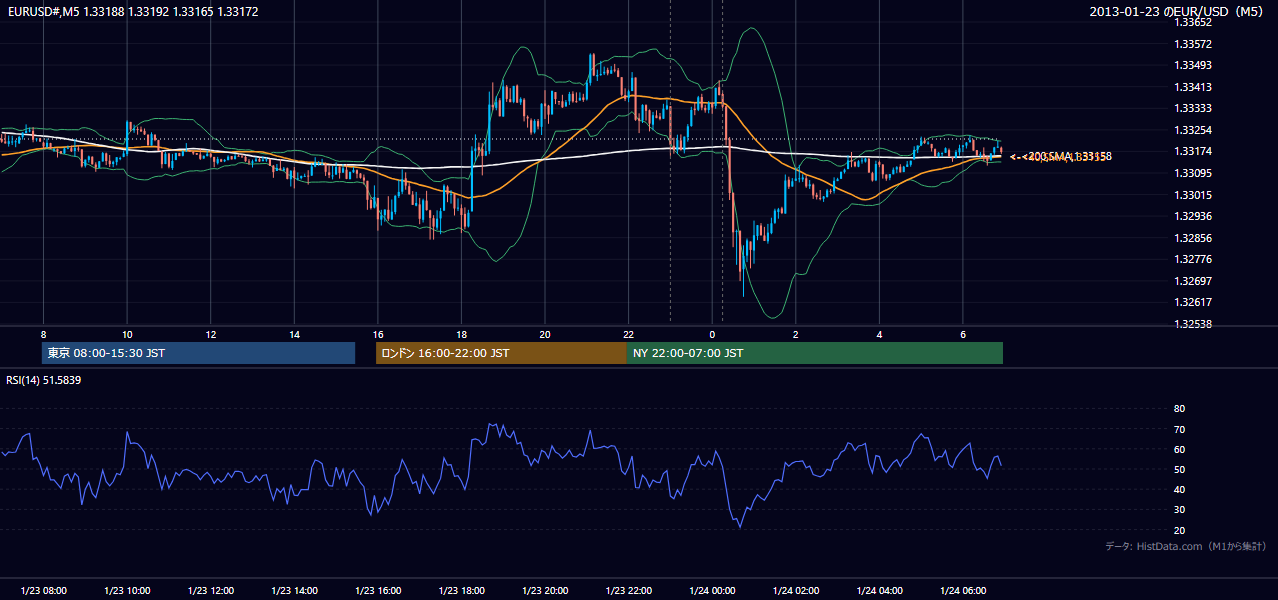Screen dimensions: 1278x600
Task: Click hour tick 16 below the price chart
Action: tap(377, 334)
